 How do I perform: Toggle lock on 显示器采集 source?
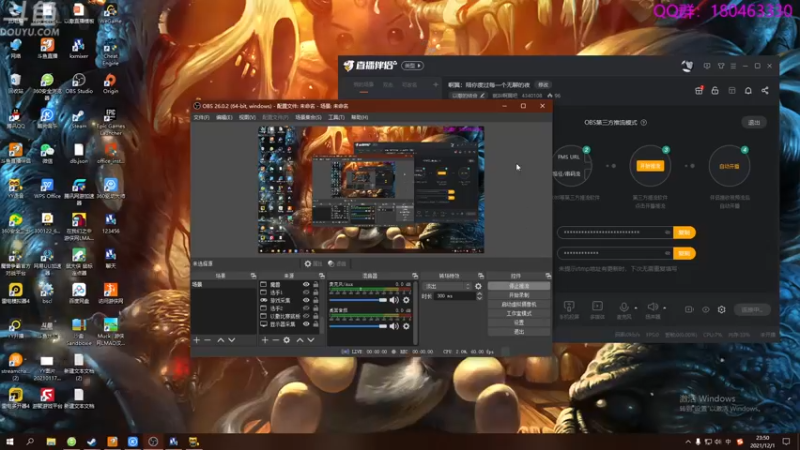[x=316, y=324]
